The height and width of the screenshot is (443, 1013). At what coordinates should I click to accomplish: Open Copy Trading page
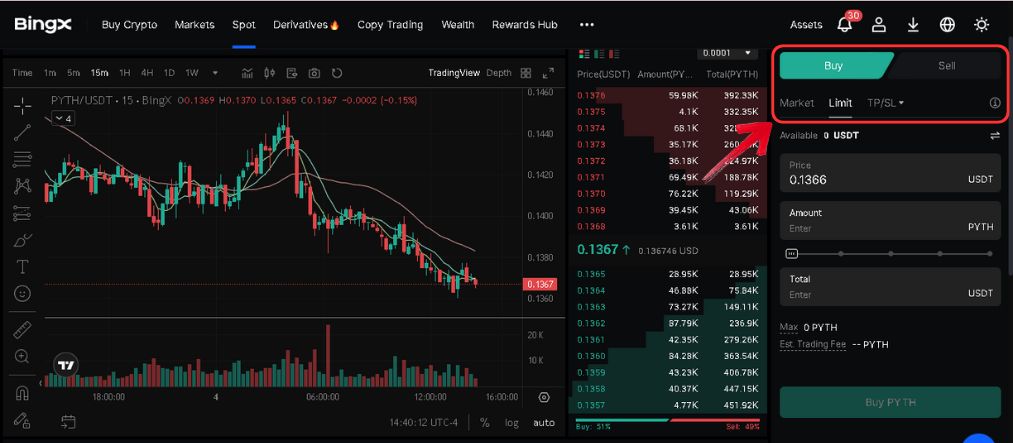[390, 25]
